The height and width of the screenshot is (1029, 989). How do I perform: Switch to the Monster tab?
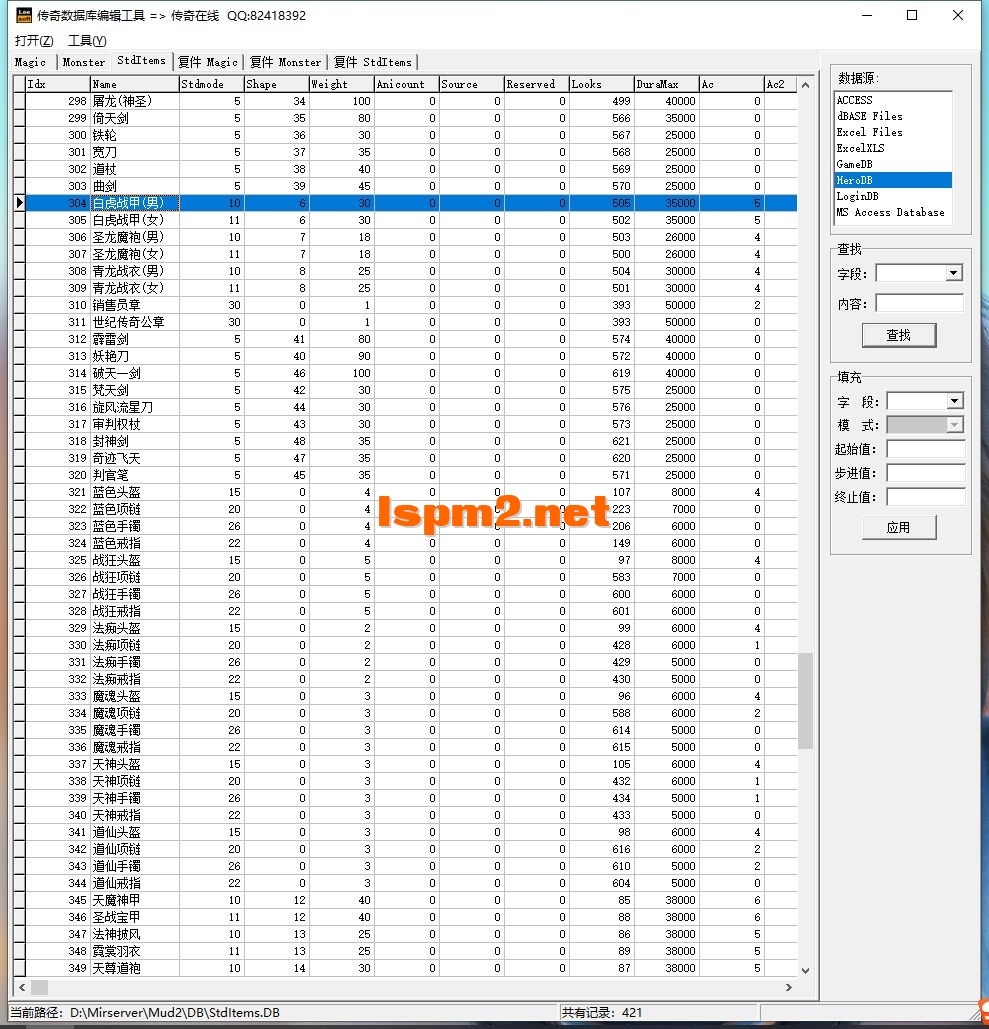82,62
